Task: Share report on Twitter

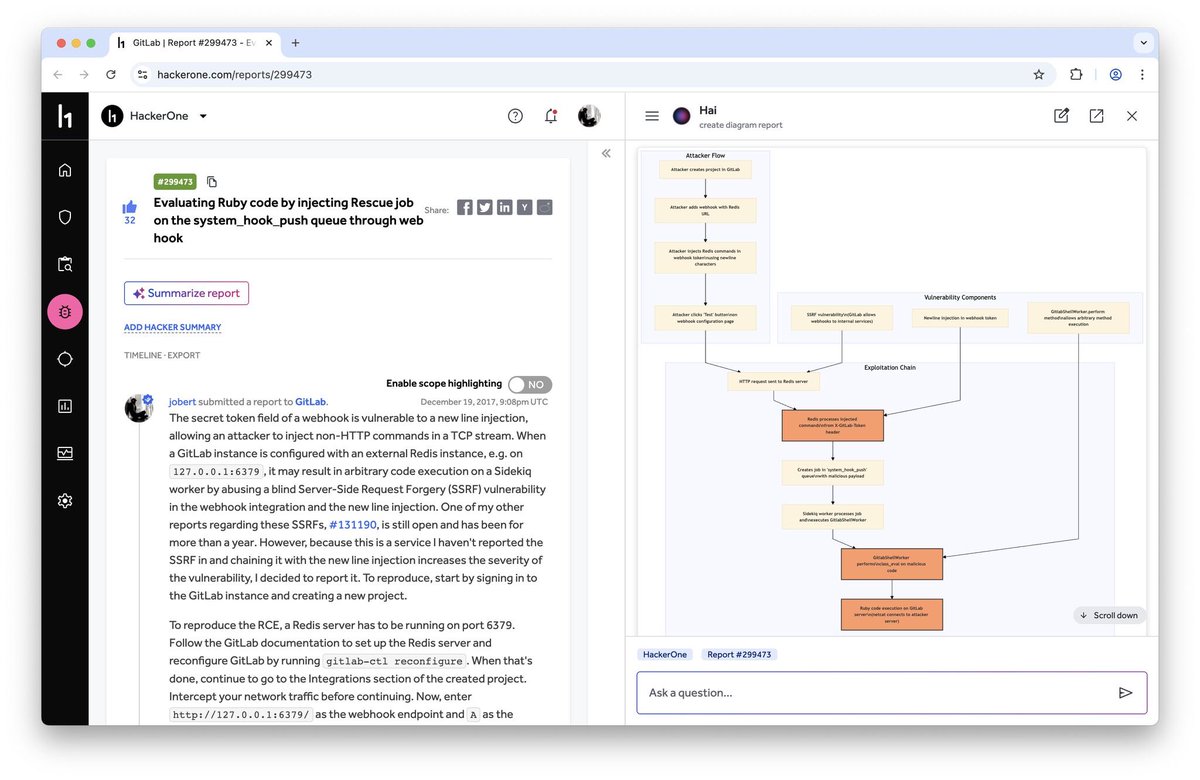Action: pos(485,207)
